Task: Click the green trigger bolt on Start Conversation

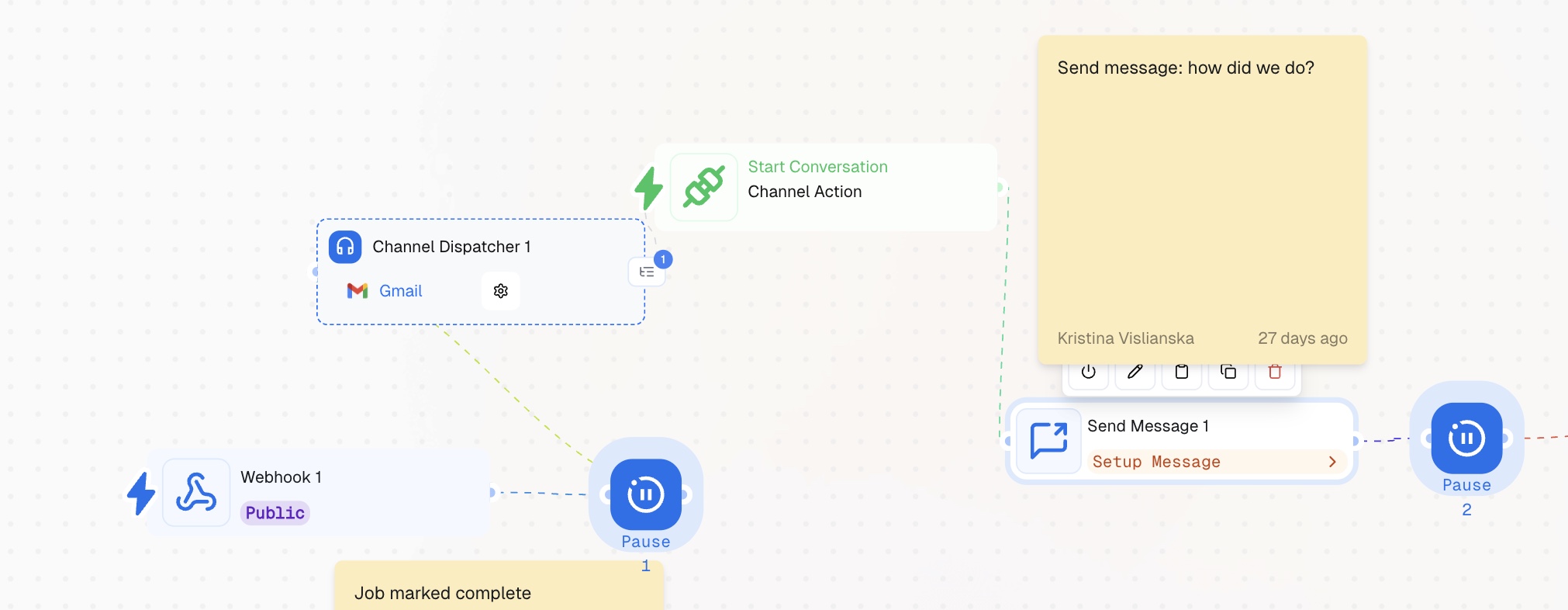Action: click(x=649, y=188)
